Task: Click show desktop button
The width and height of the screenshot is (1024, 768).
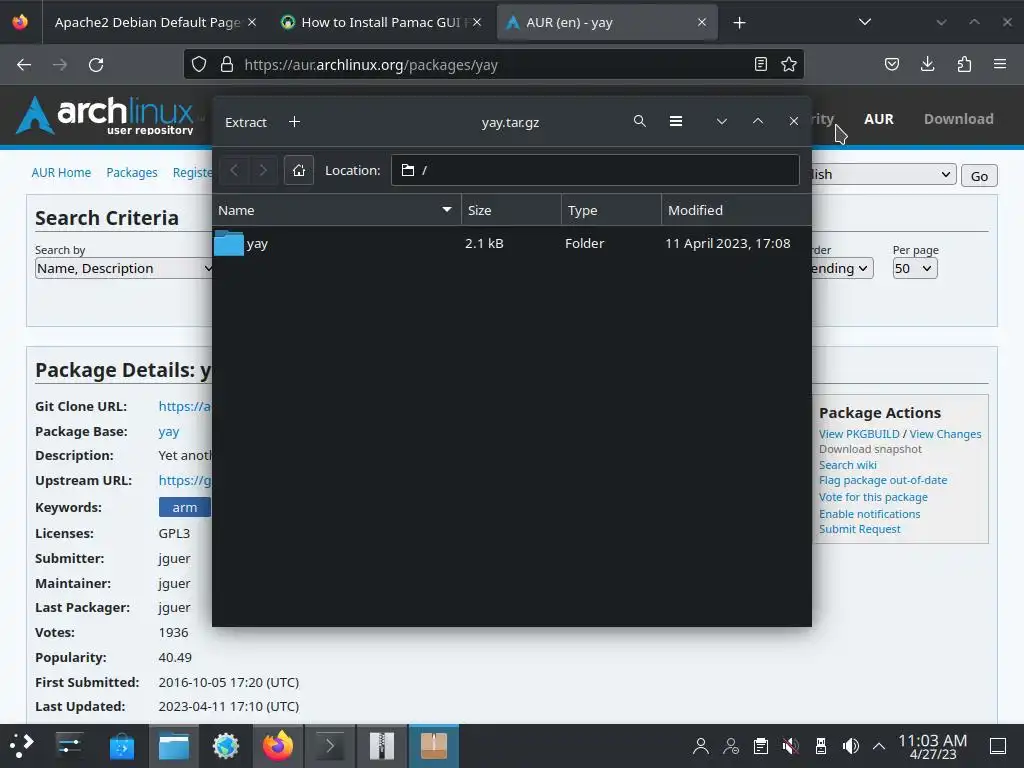Action: pos(998,746)
